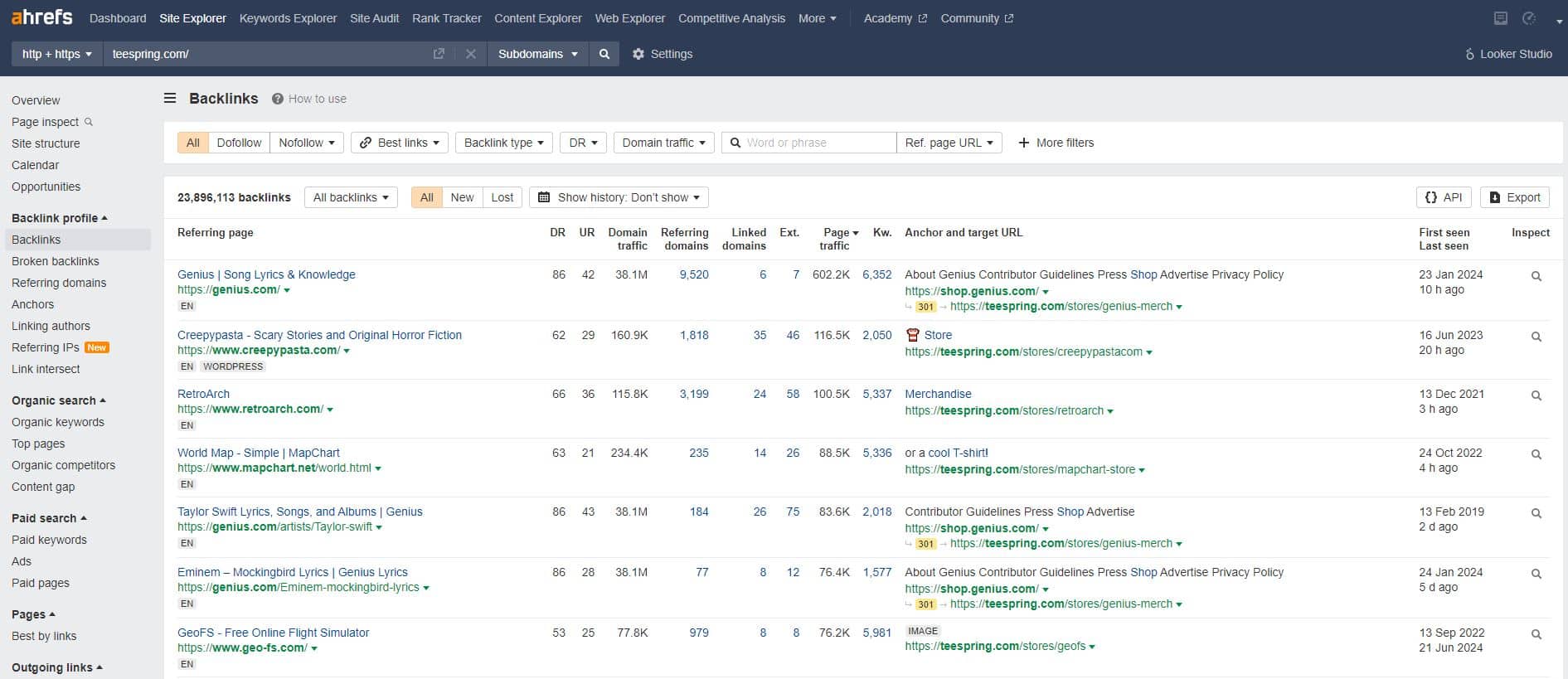Image resolution: width=1568 pixels, height=679 pixels.
Task: Open Community external link
Action: (977, 18)
